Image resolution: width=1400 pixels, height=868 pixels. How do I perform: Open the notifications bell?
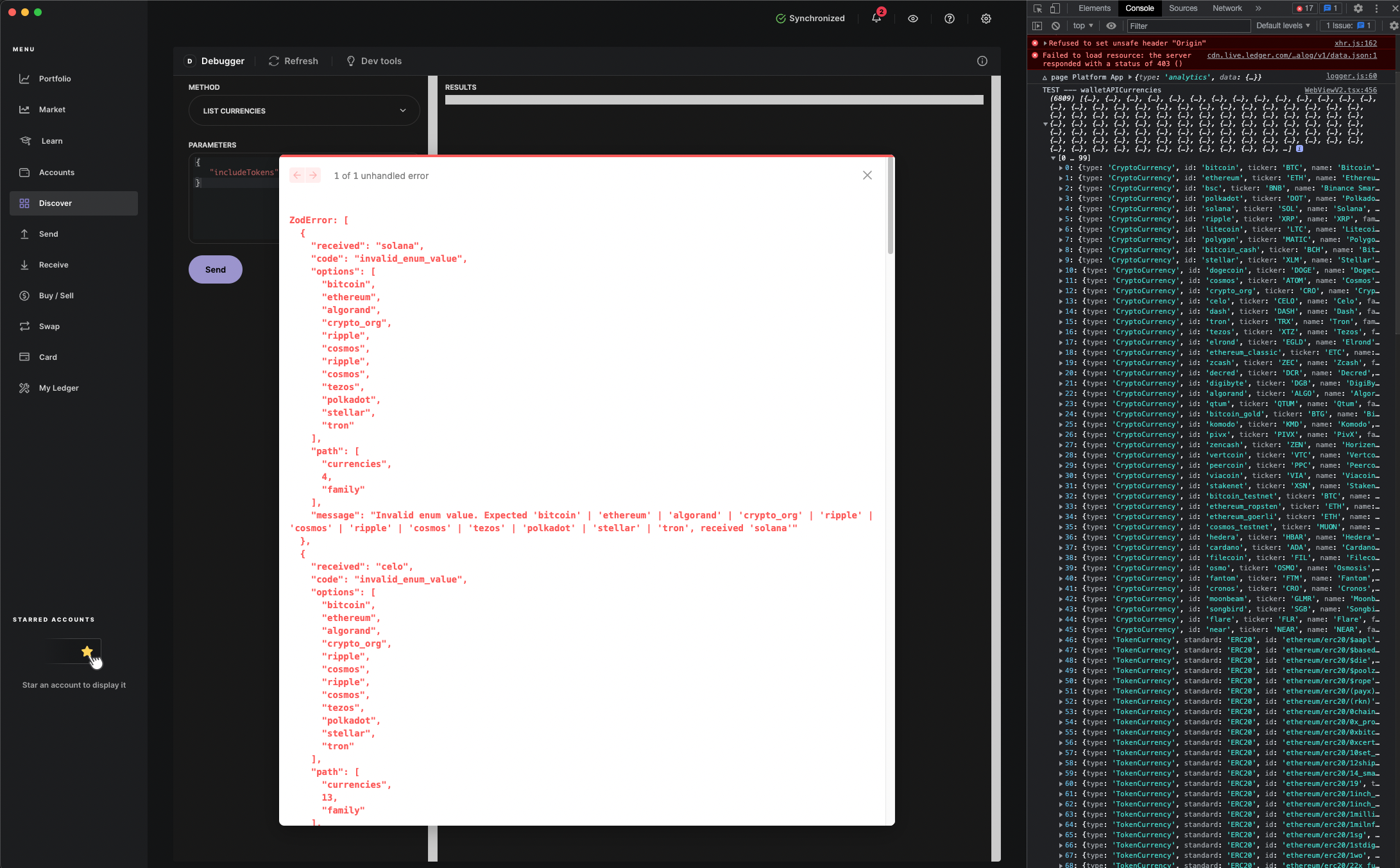[x=876, y=19]
